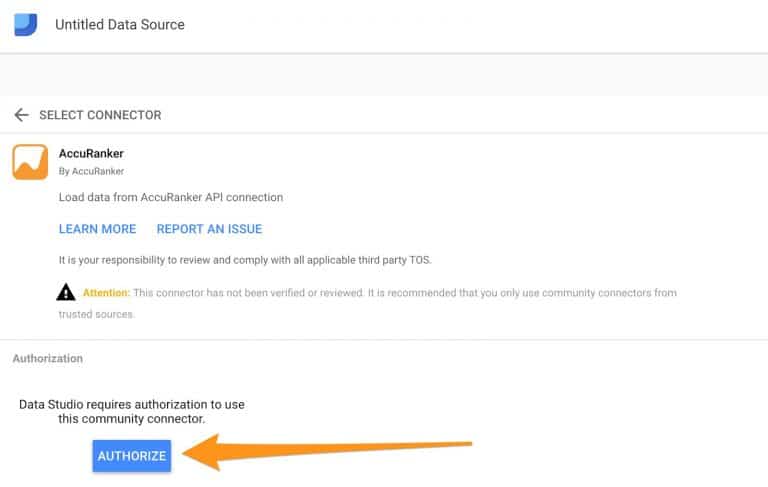
Task: Click the Authorization section heading
Action: click(48, 359)
